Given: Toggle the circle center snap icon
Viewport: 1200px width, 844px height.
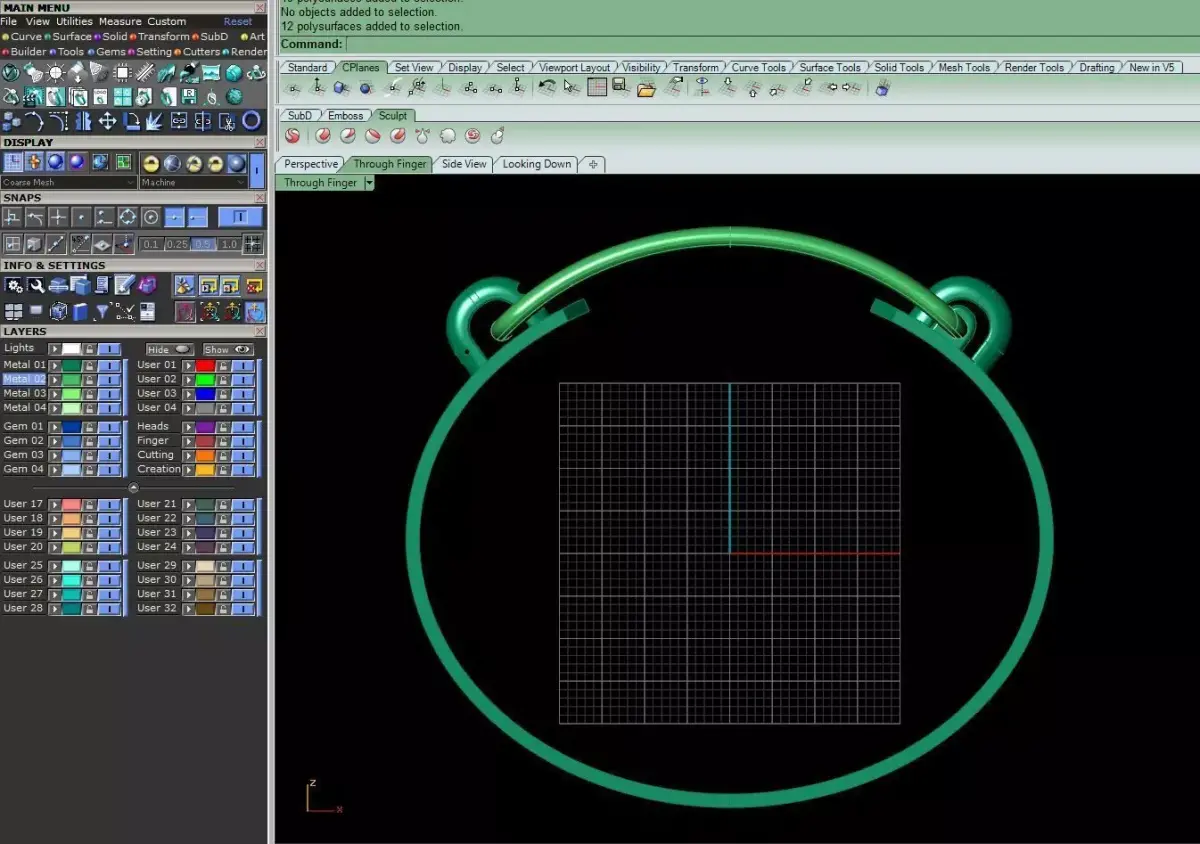Looking at the screenshot, I should 151,217.
